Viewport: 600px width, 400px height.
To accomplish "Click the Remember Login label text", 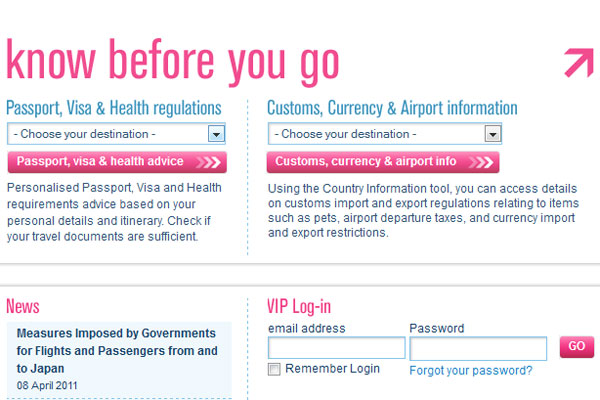I will point(332,369).
